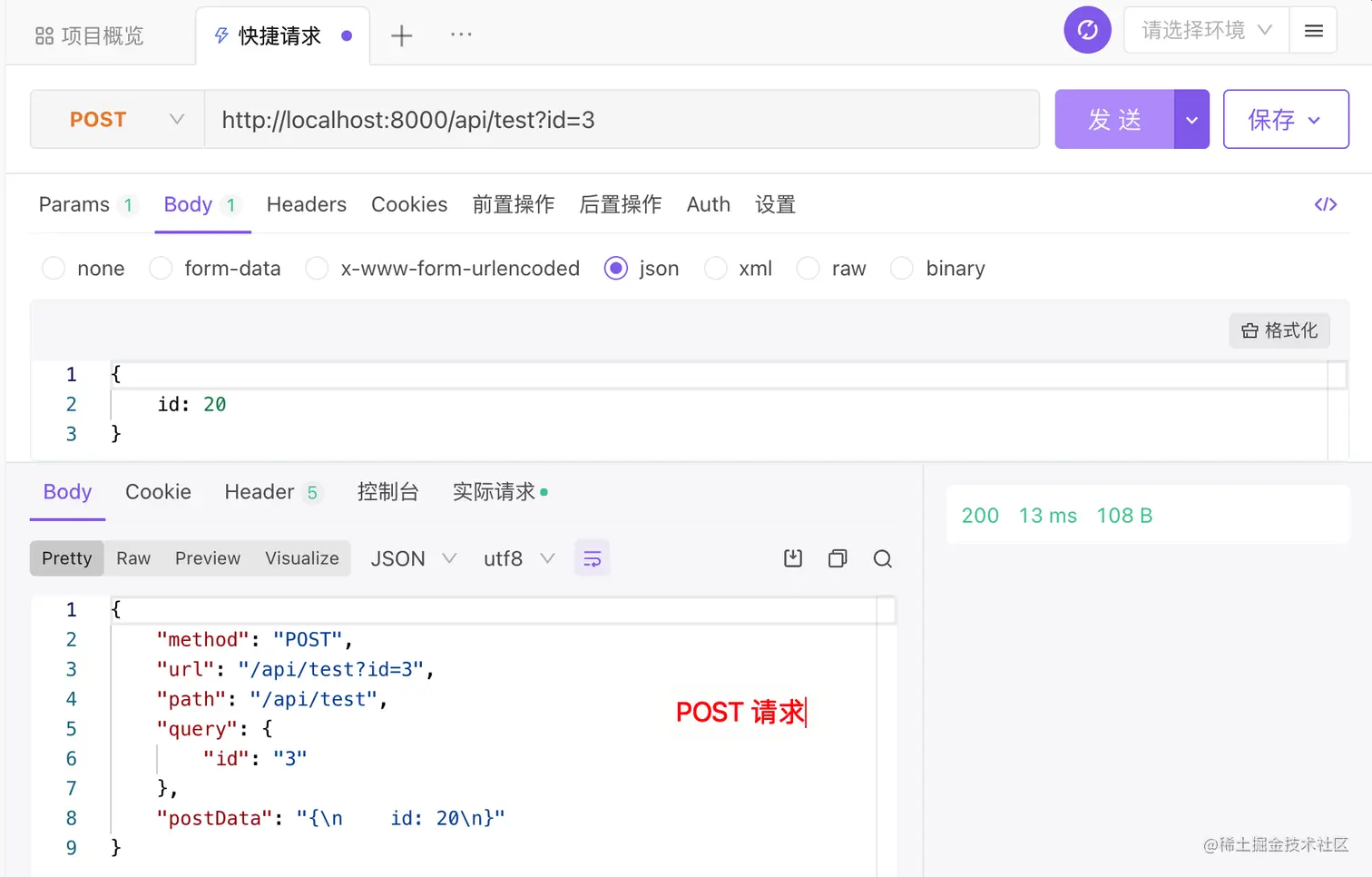Viewport: 1372px width, 877px height.
Task: Click the ... icon next to the tabs
Action: pos(461,34)
